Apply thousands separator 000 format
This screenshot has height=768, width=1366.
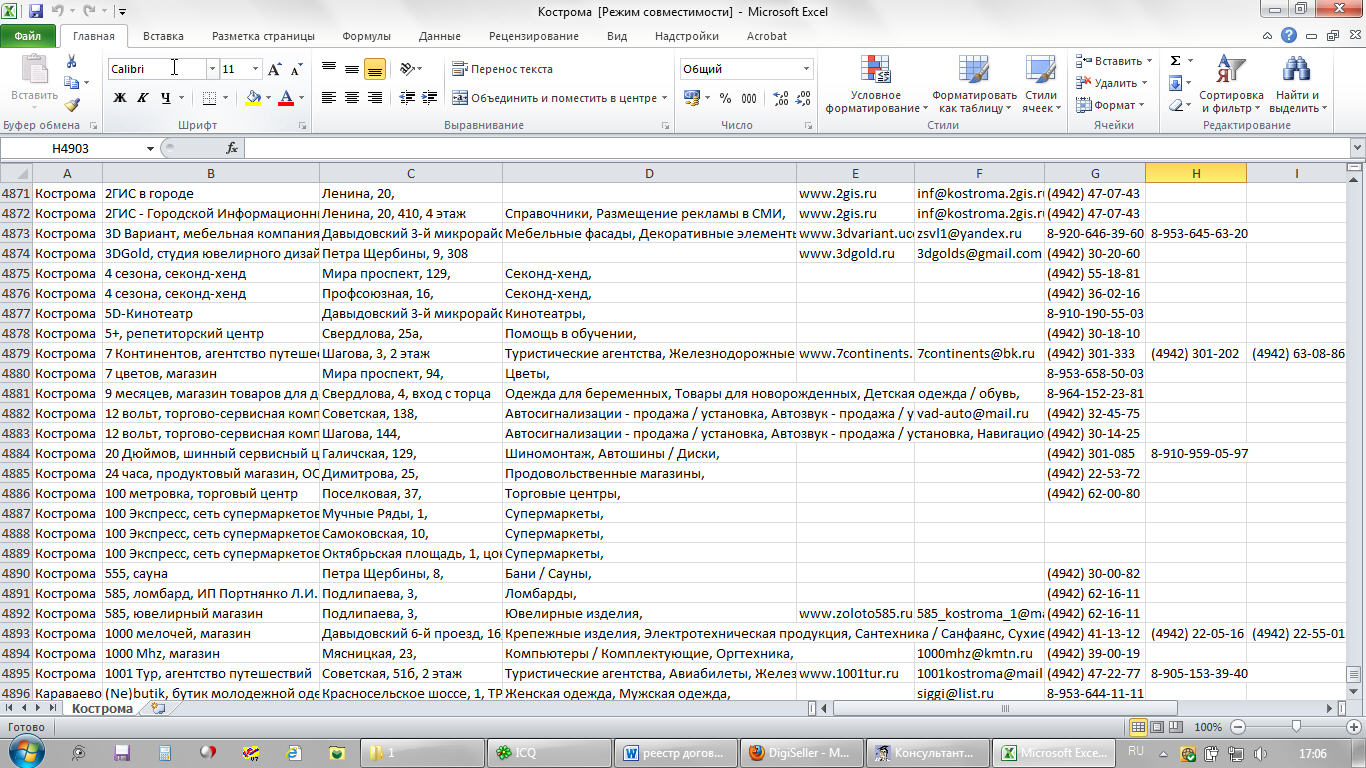pos(747,98)
